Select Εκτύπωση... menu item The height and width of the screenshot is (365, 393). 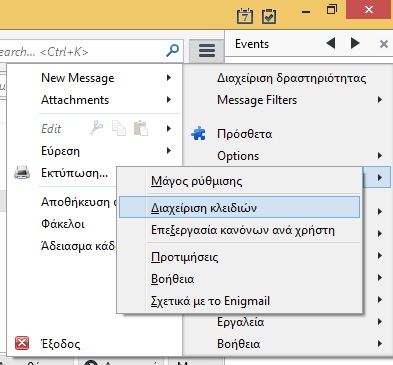point(74,173)
